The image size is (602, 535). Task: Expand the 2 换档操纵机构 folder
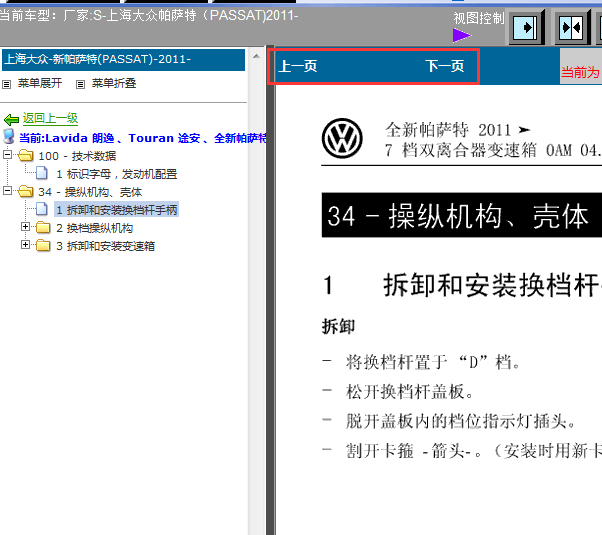[25, 227]
